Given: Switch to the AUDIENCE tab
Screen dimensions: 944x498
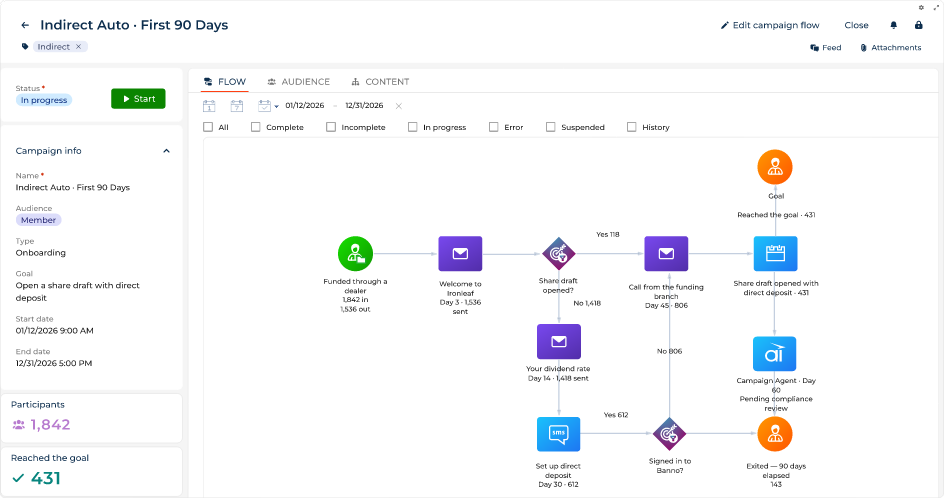Looking at the screenshot, I should [x=299, y=81].
